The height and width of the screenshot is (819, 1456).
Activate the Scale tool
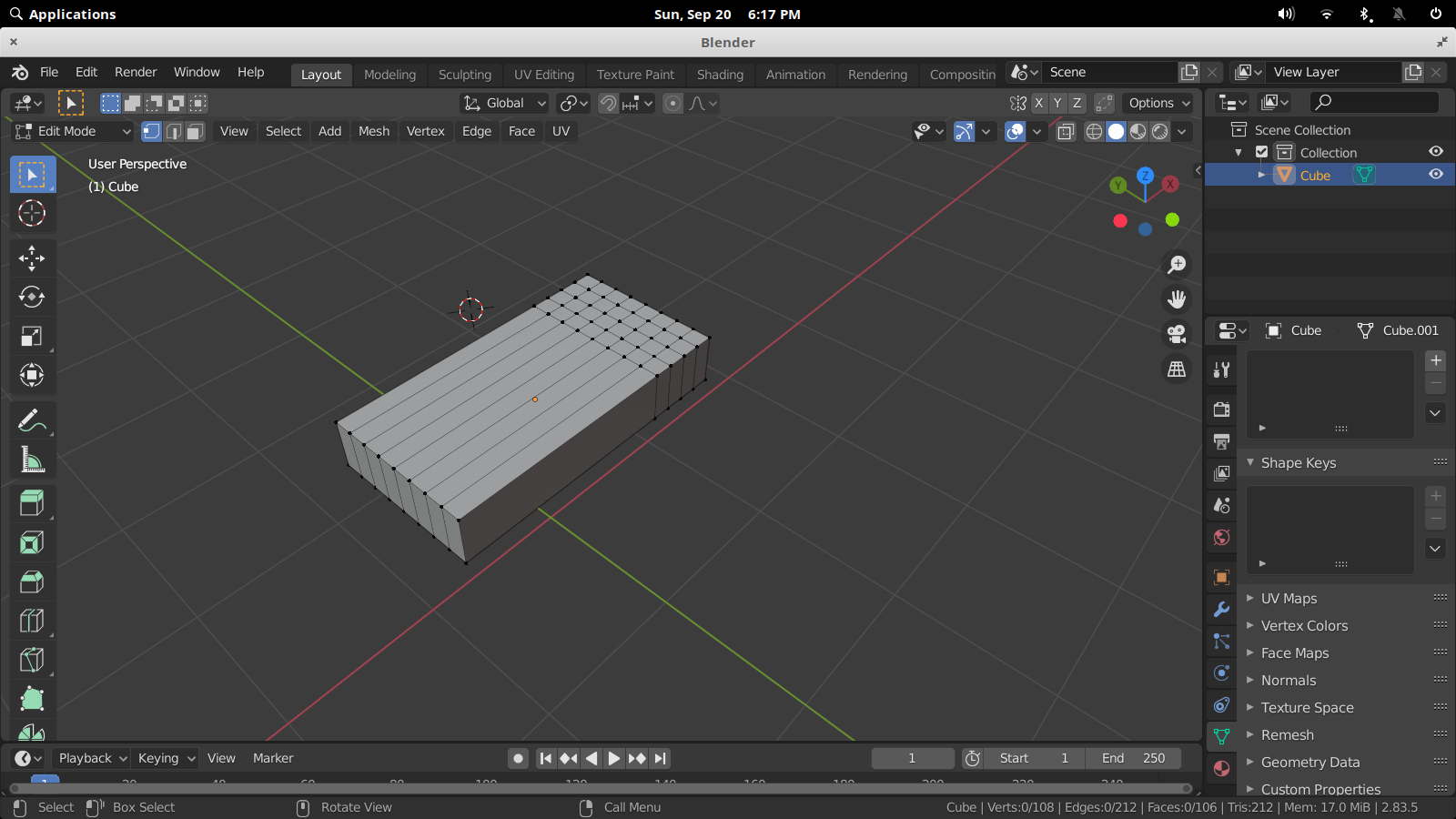click(32, 337)
